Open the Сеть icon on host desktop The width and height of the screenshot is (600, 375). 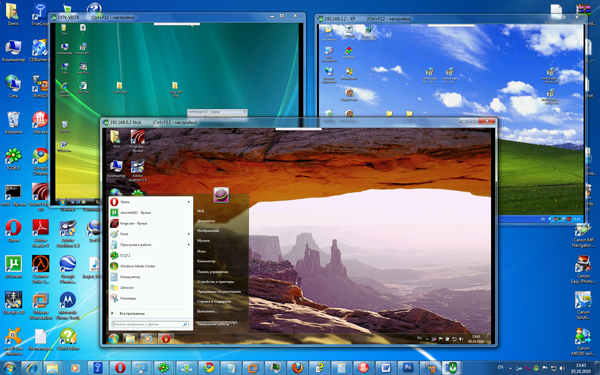point(13,86)
